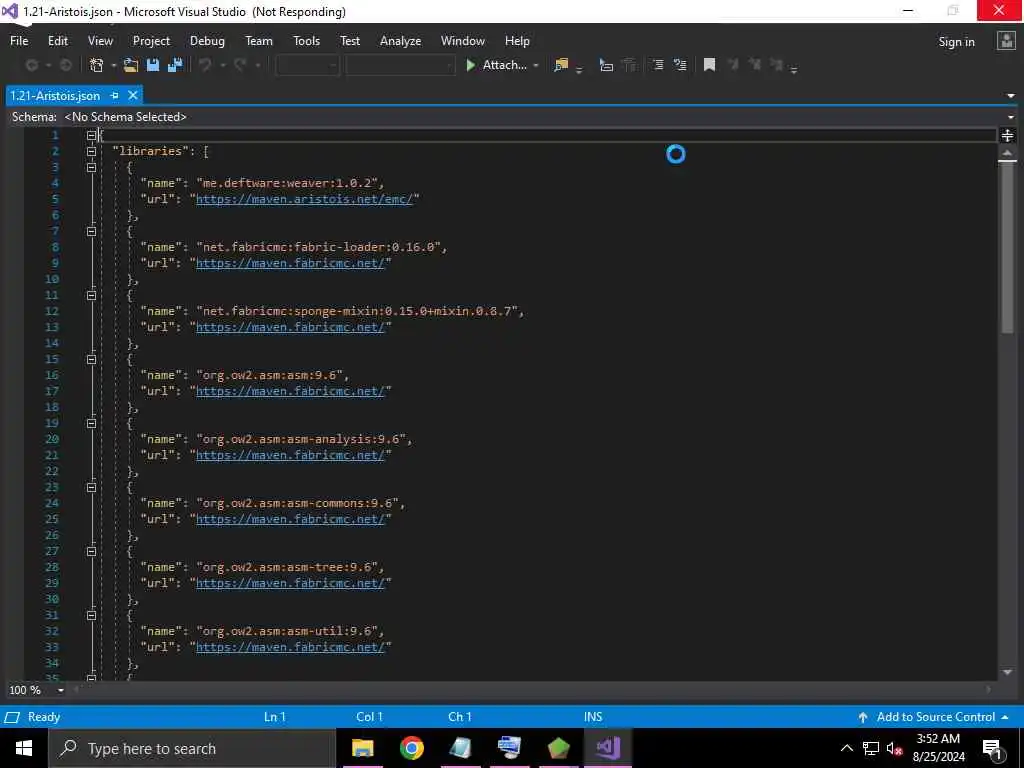This screenshot has height=768, width=1024.
Task: Follow the maven.fabricmc.net link on line 9
Action: tap(291, 263)
